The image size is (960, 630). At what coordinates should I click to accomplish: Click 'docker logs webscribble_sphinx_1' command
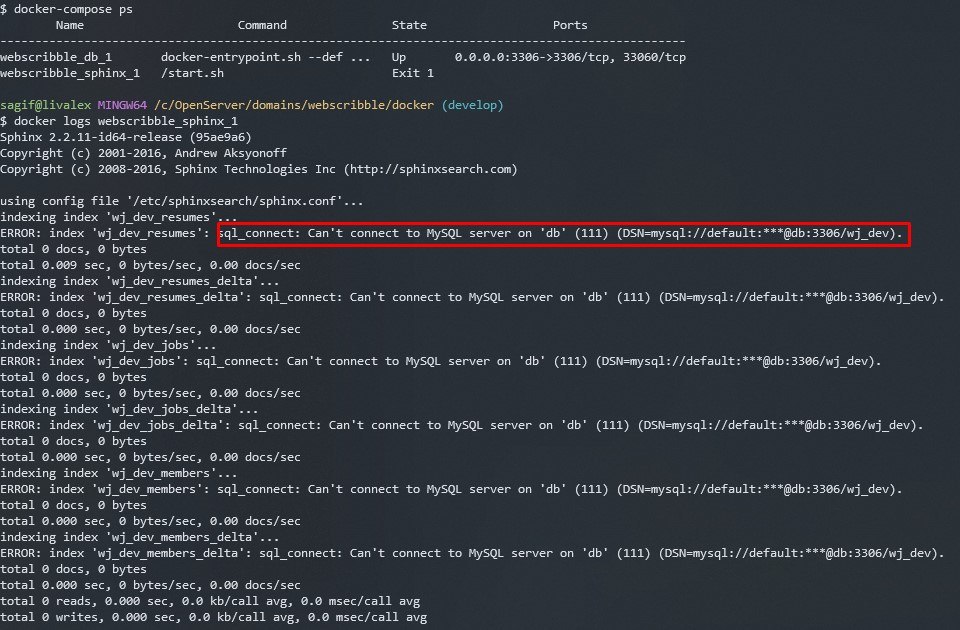coord(126,121)
